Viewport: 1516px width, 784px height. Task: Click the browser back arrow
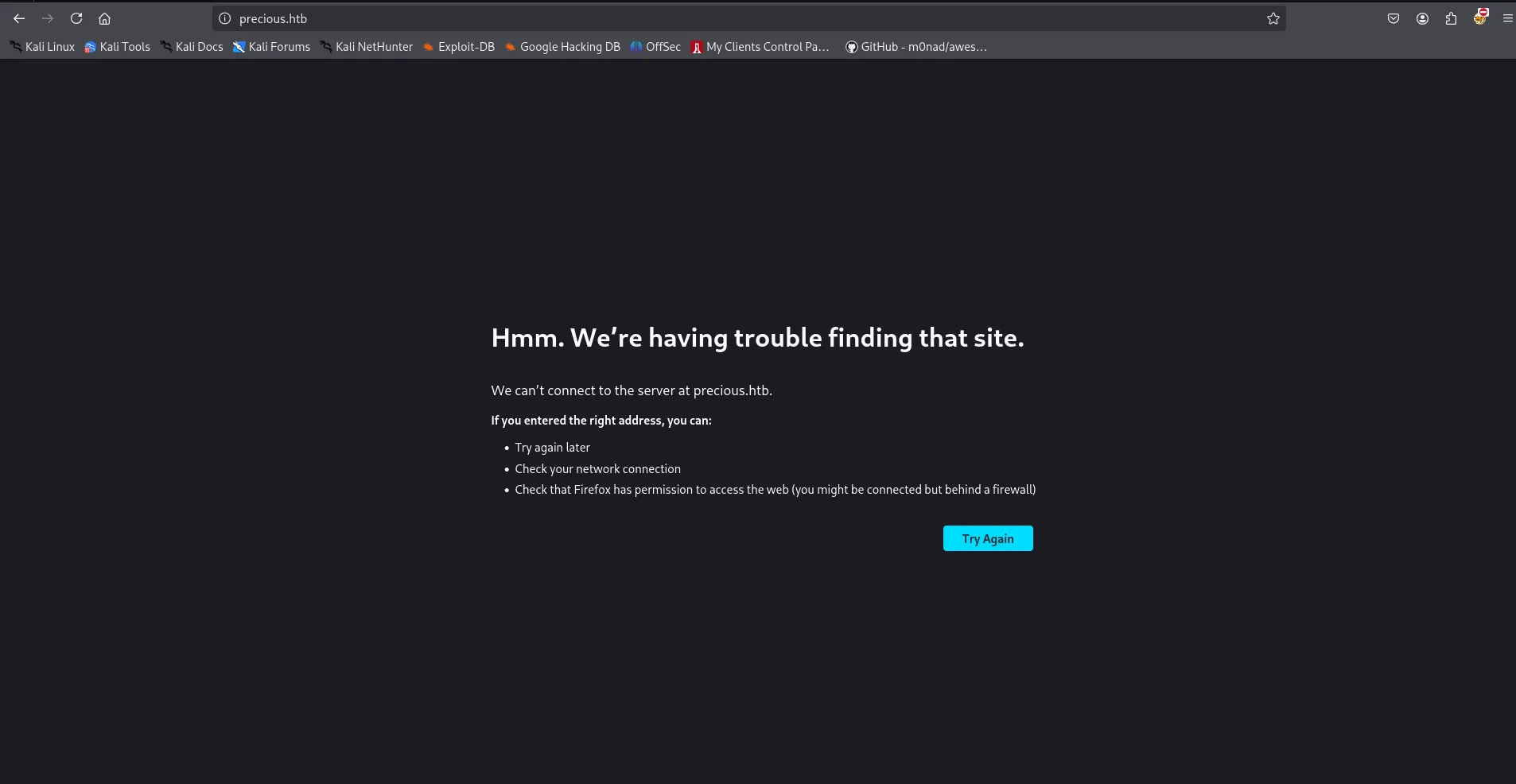(19, 18)
